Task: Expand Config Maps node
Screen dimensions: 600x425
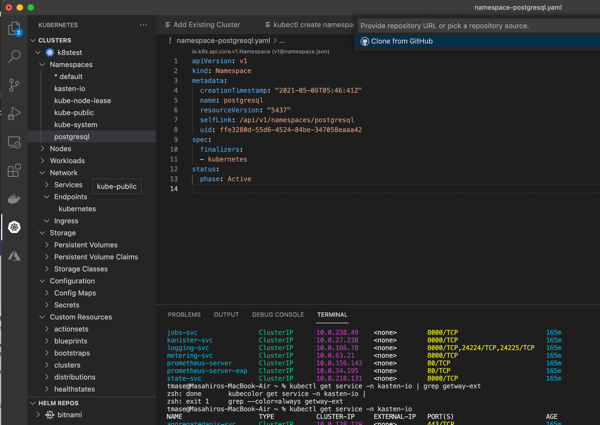Action: 47,293
